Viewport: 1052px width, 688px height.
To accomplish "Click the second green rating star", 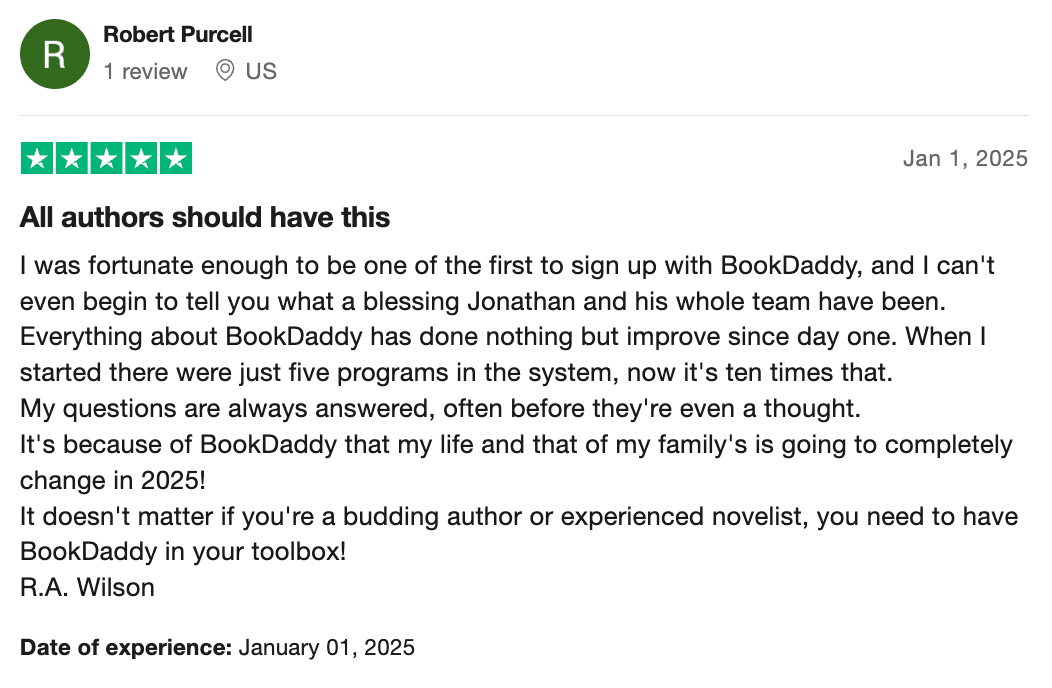I will point(71,159).
